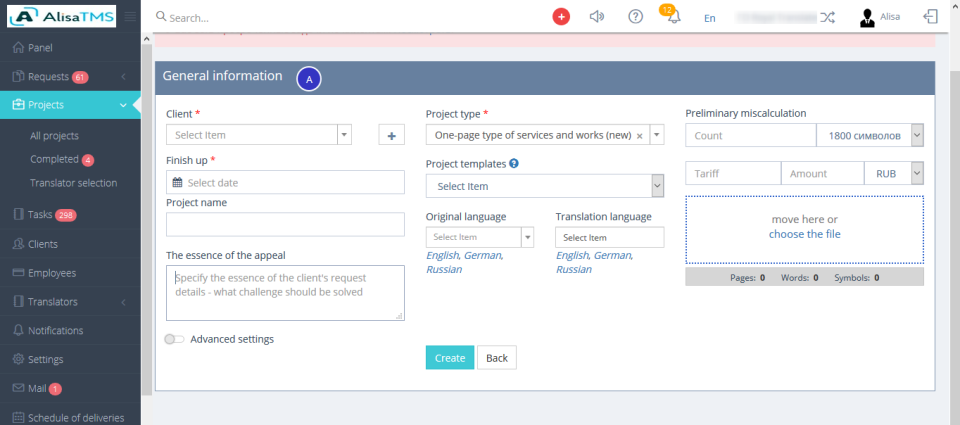
Task: Click the Translation language quick-pick languages link
Action: [x=594, y=262]
